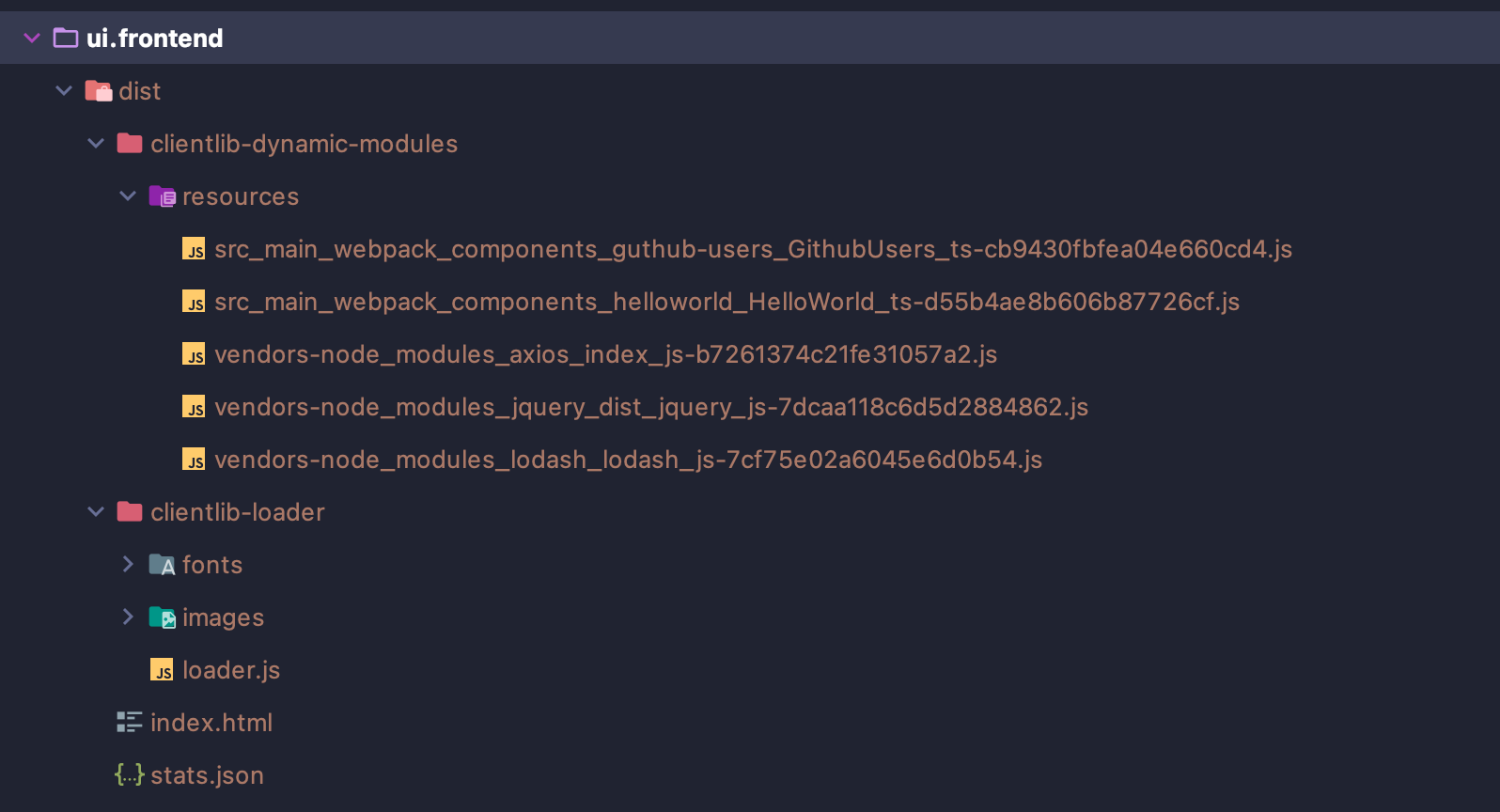Collapse the ui.frontend root node
1500x812 pixels.
coord(32,38)
